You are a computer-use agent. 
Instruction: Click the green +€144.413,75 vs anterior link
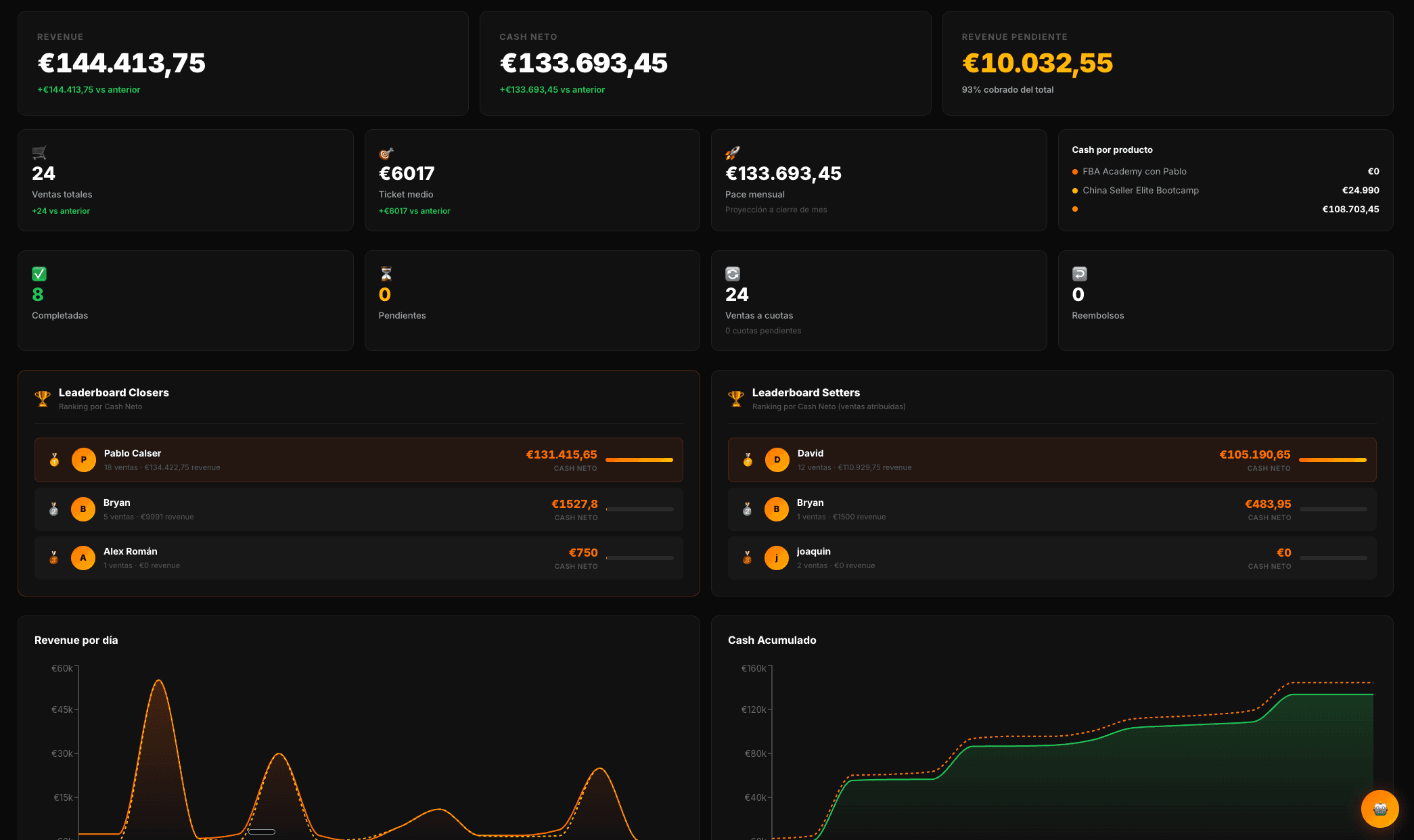[x=88, y=89]
